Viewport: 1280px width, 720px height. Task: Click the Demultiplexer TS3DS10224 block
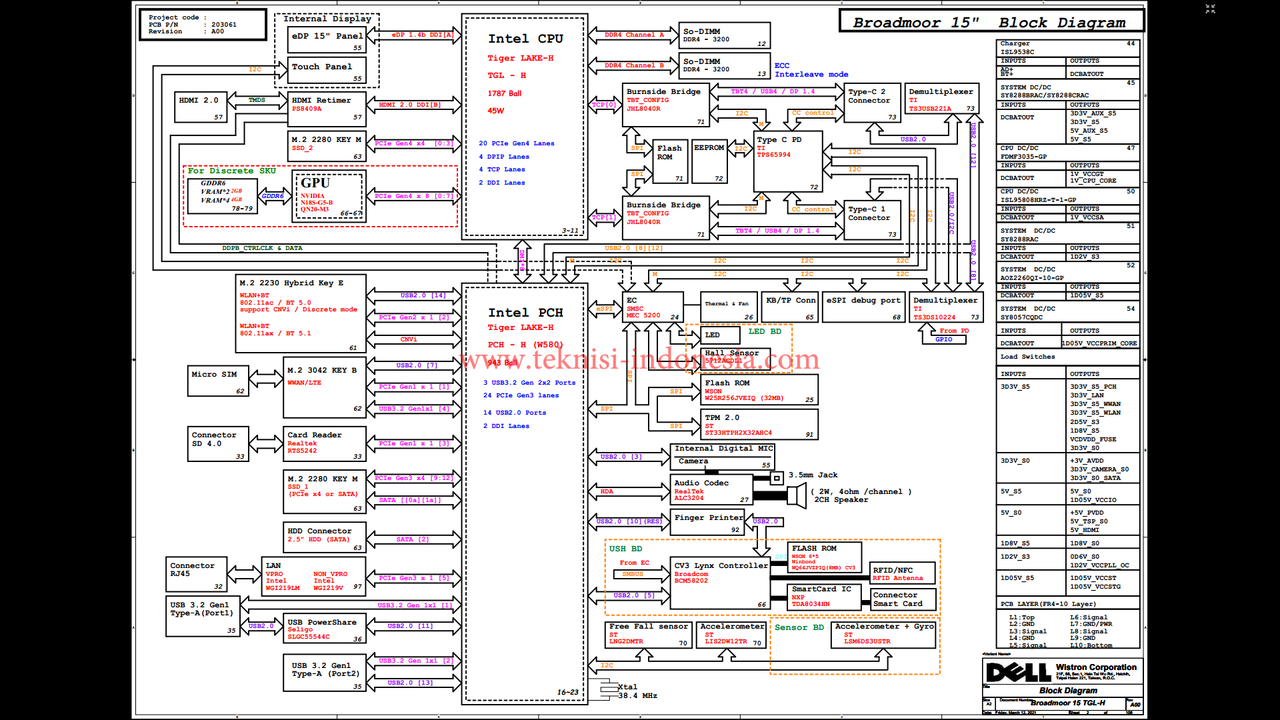pos(947,308)
